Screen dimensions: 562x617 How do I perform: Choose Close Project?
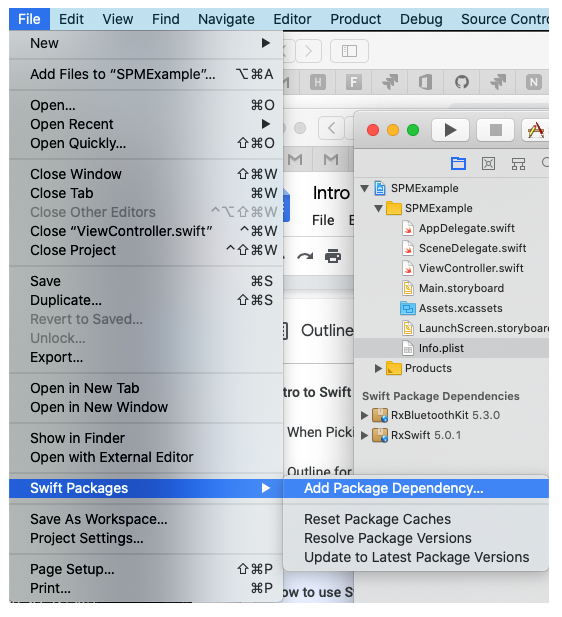click(x=146, y=250)
